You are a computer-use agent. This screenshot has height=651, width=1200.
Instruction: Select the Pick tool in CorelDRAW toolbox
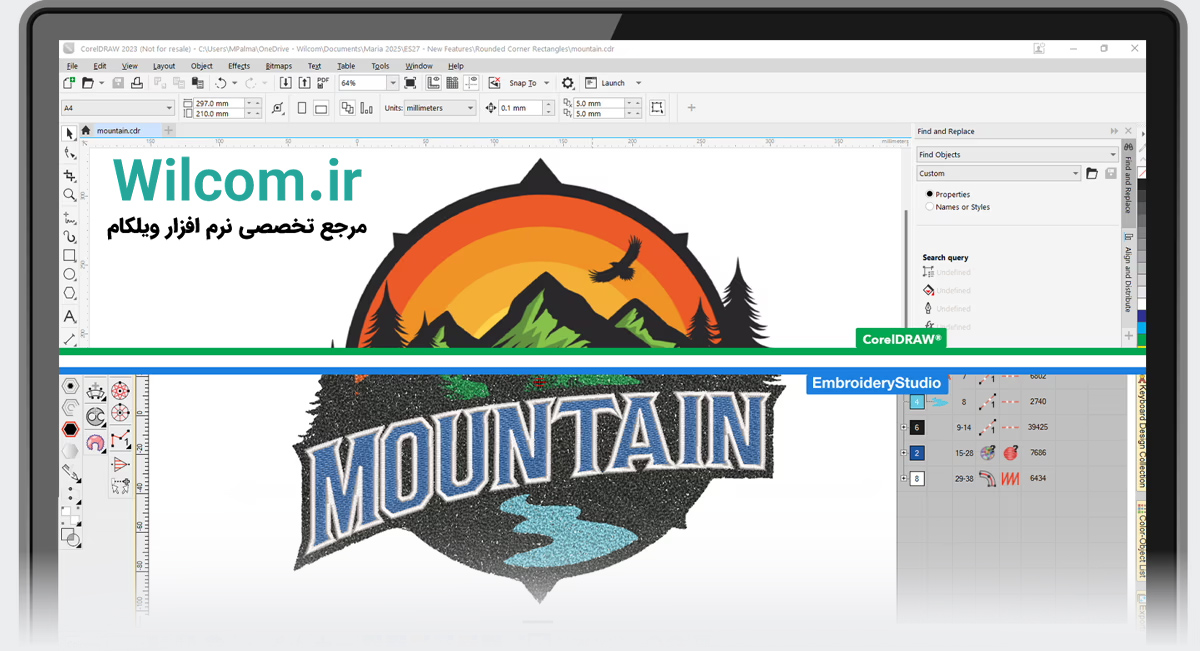click(70, 133)
